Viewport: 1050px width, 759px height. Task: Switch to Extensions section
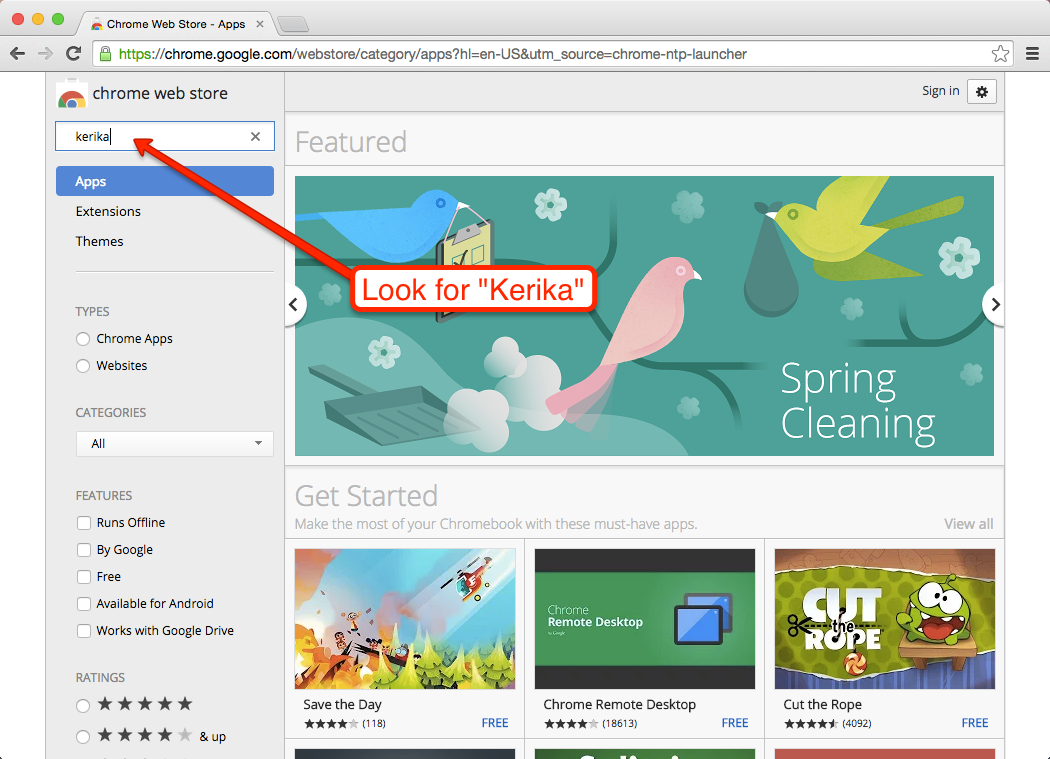click(x=108, y=212)
